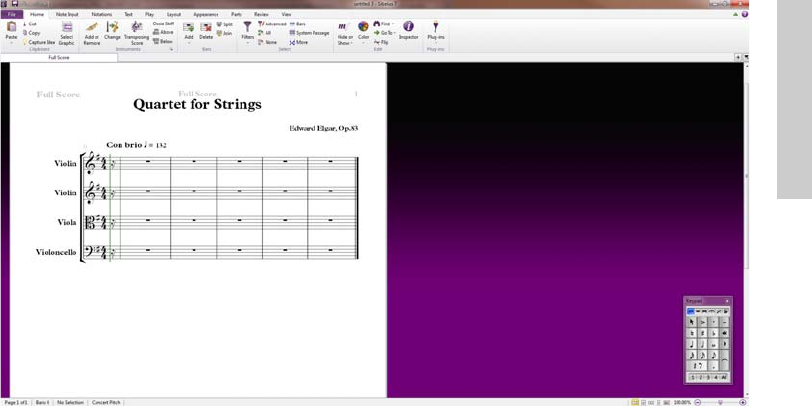Click zoom out minus button

click(698, 402)
